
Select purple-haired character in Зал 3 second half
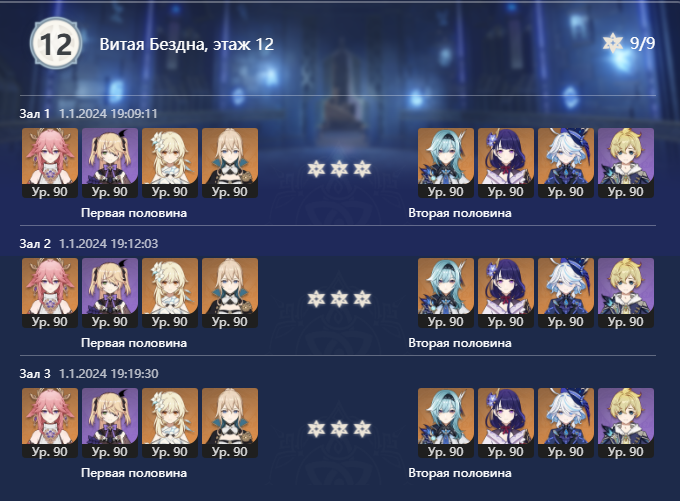(506, 423)
